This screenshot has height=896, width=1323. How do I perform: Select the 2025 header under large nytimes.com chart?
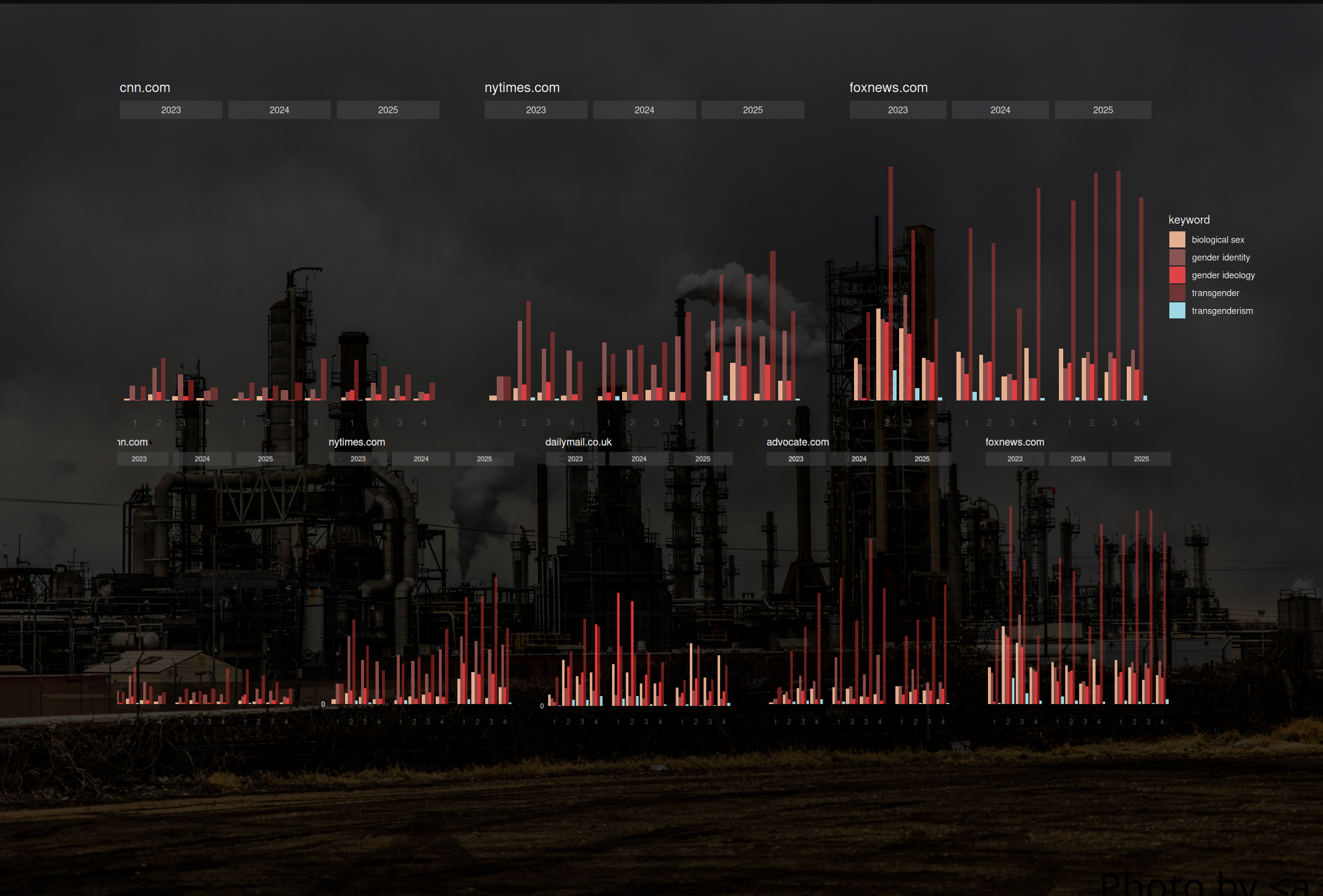(752, 110)
